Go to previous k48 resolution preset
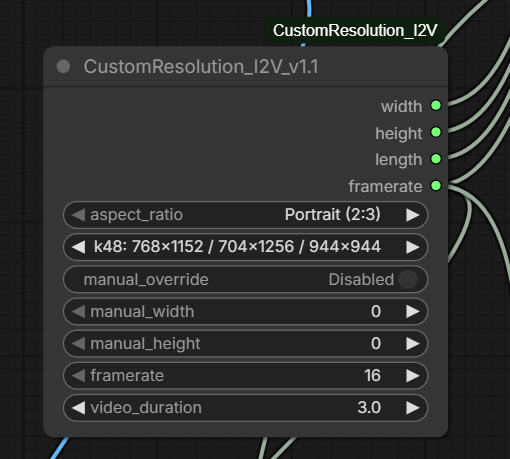This screenshot has width=510, height=459. [x=79, y=247]
